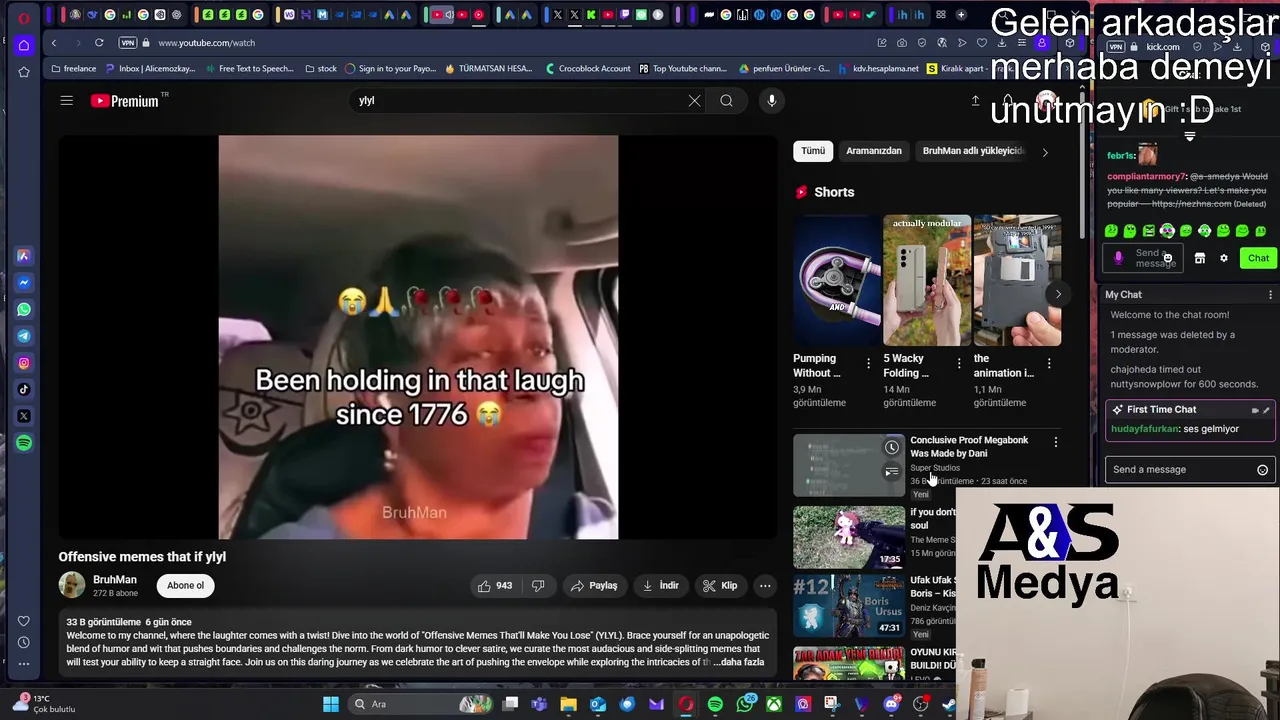Add Megabonk video to queue
Viewport: 1280px width, 720px height.
[892, 472]
